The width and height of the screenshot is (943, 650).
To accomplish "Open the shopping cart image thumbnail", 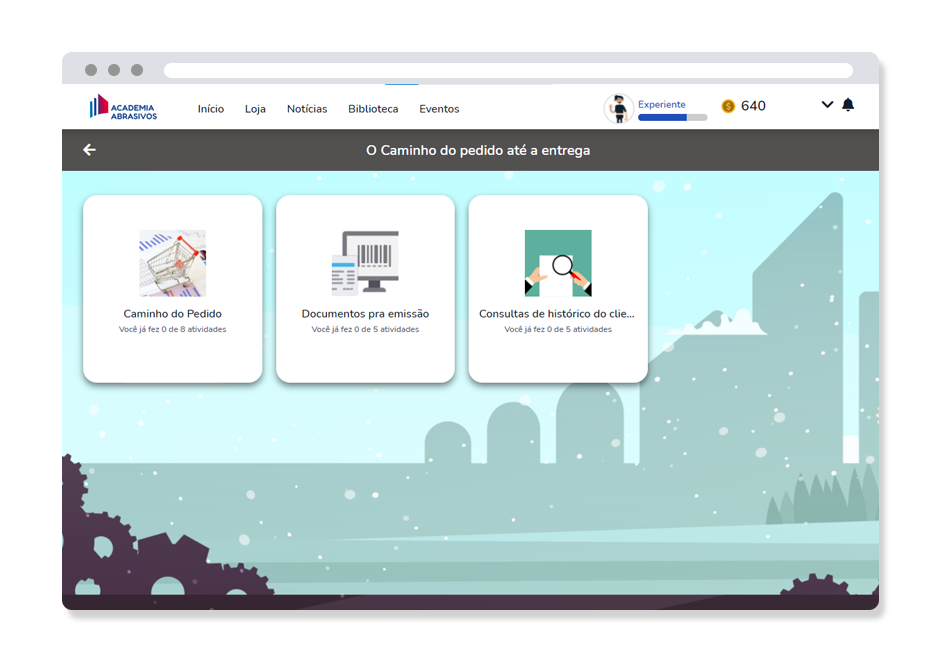I will click(x=173, y=263).
